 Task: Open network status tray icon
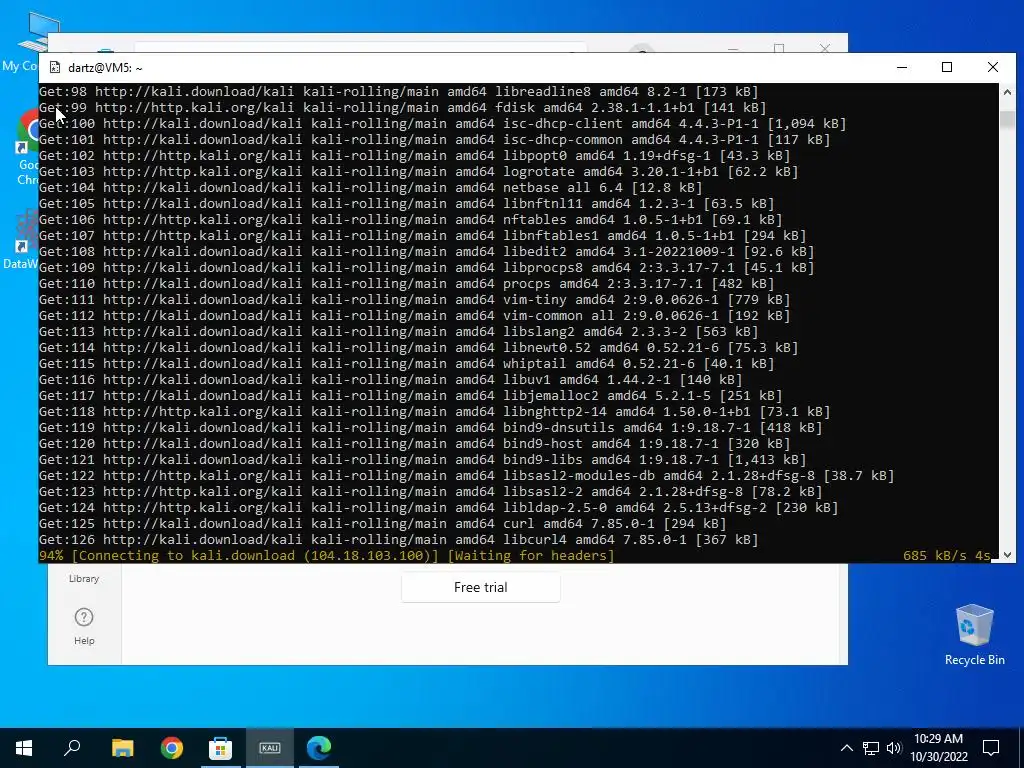point(871,748)
